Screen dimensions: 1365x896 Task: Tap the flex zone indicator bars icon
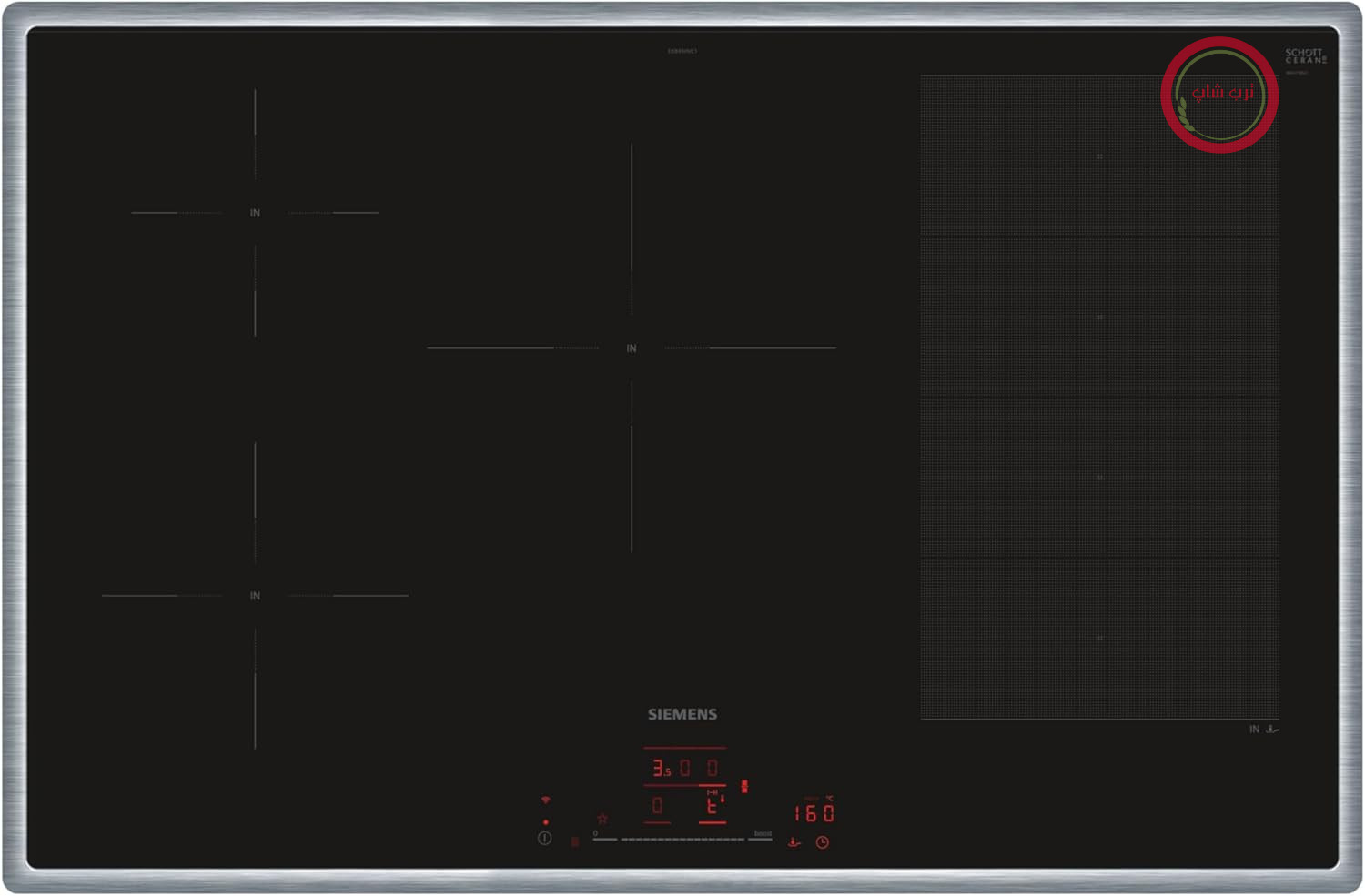pos(744,786)
